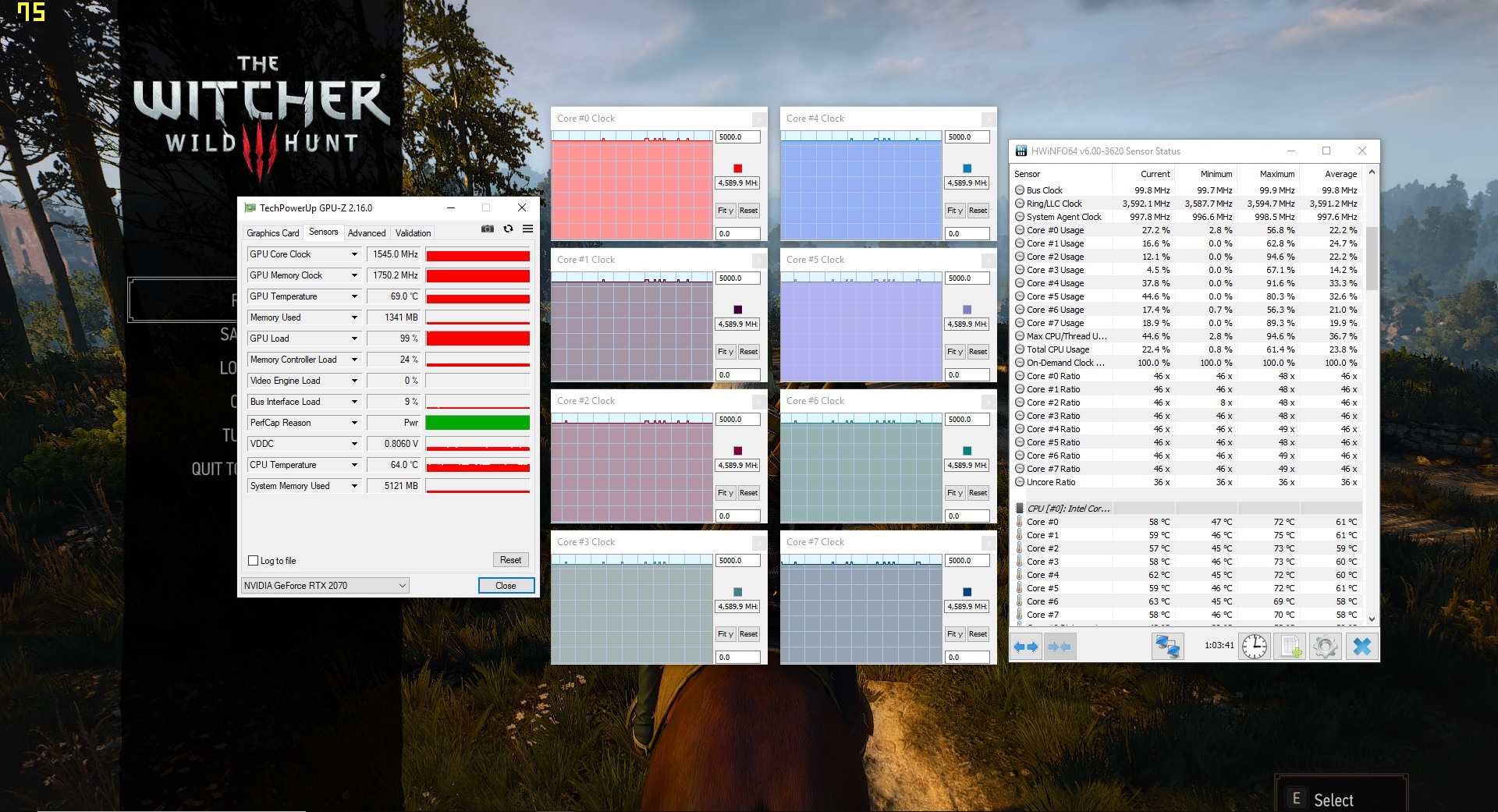Viewport: 1498px width, 812px height.
Task: Close sensors with the blue X icon
Action: tap(1361, 647)
